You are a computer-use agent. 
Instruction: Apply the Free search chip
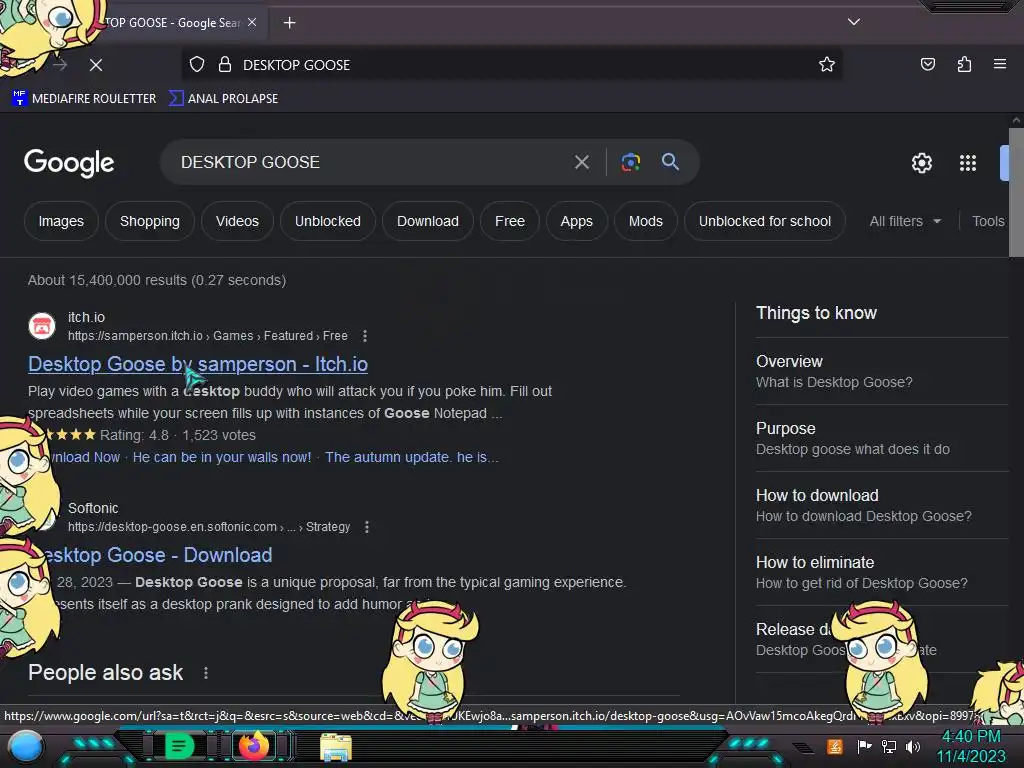tap(510, 221)
